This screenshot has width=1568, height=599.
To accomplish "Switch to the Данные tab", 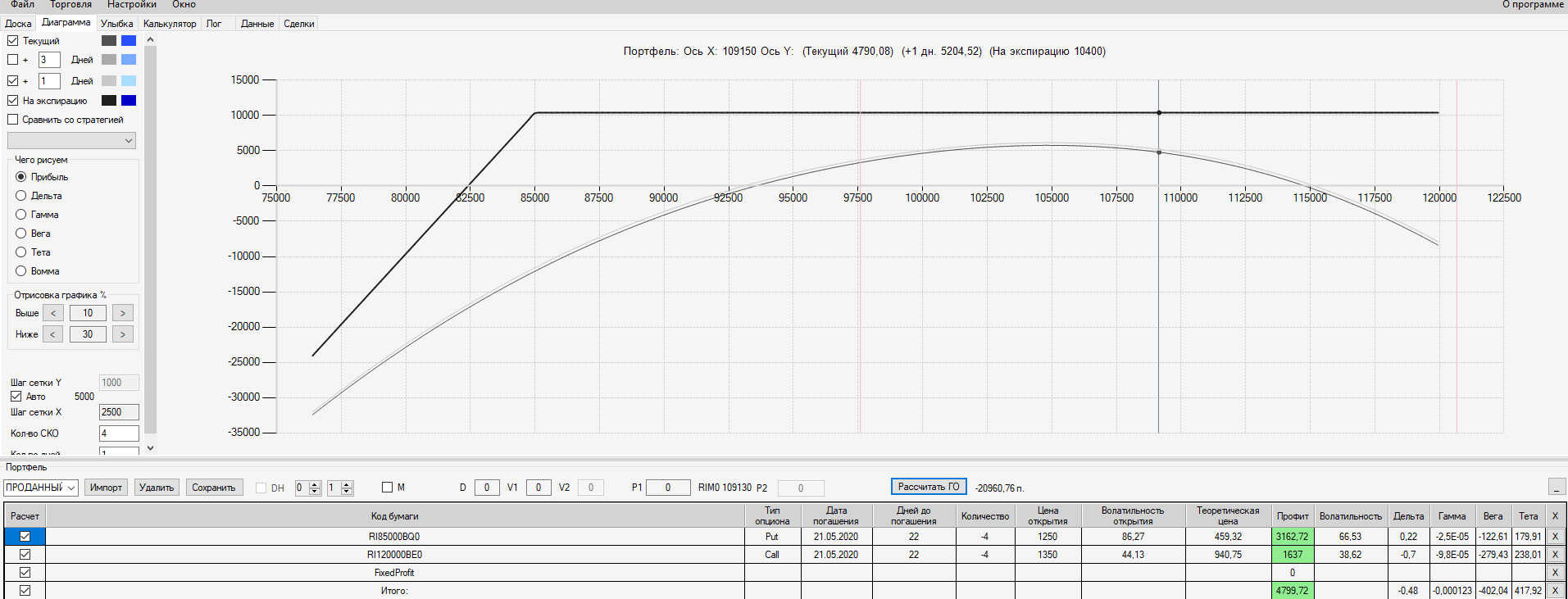I will (257, 24).
